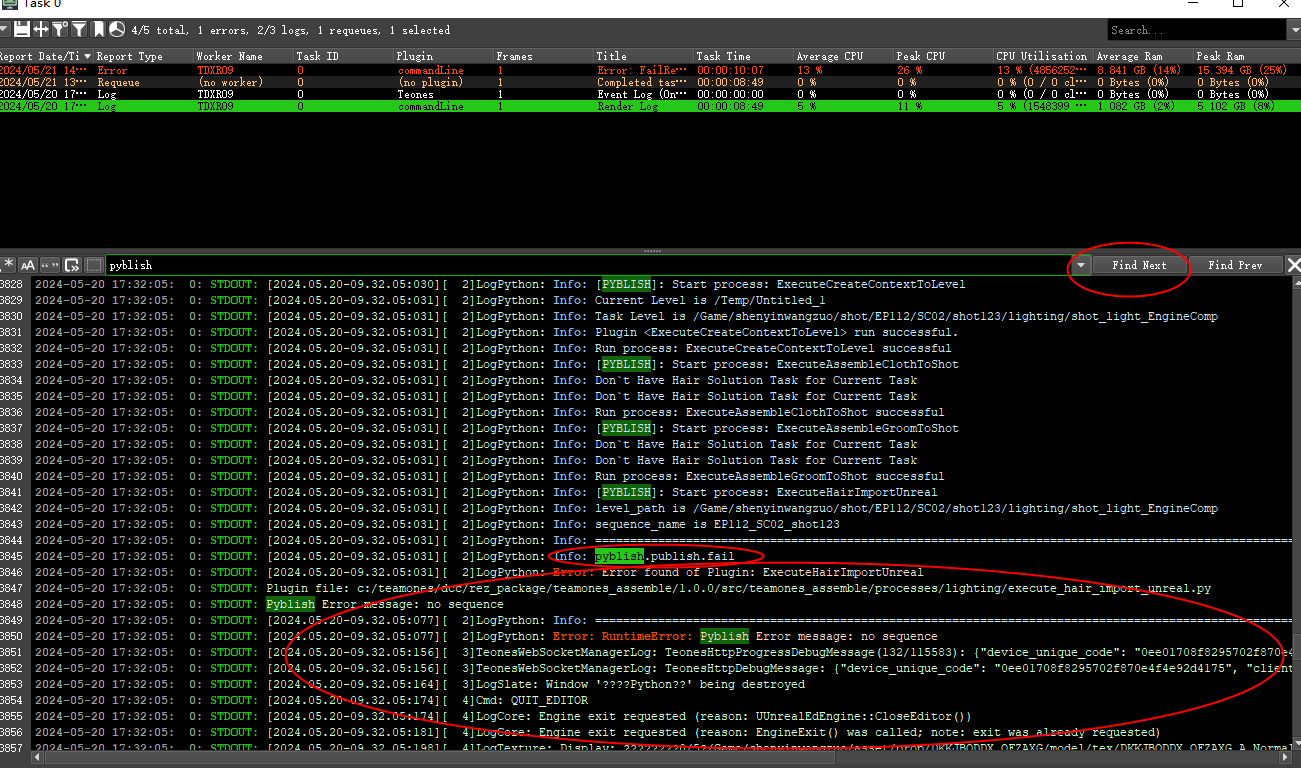The width and height of the screenshot is (1301, 768).
Task: Click the filter funnel with dot icon
Action: pyautogui.click(x=60, y=30)
